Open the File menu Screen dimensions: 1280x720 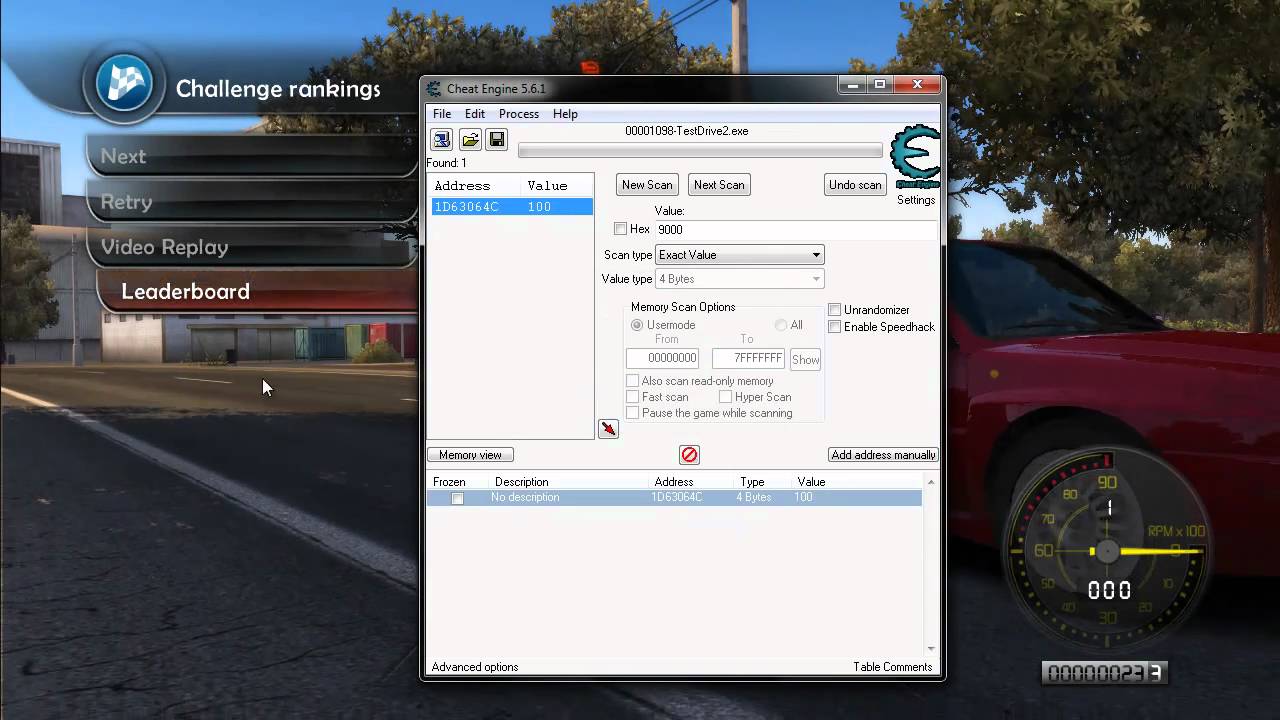coord(442,114)
